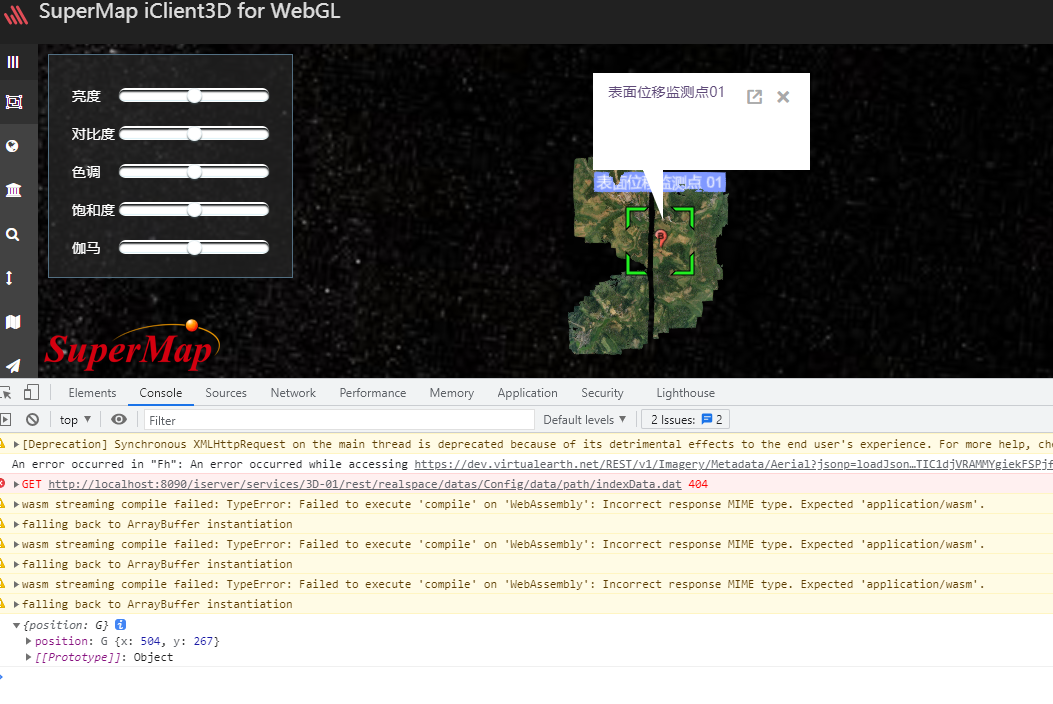Adjust the 对比度 contrast slider

point(194,134)
